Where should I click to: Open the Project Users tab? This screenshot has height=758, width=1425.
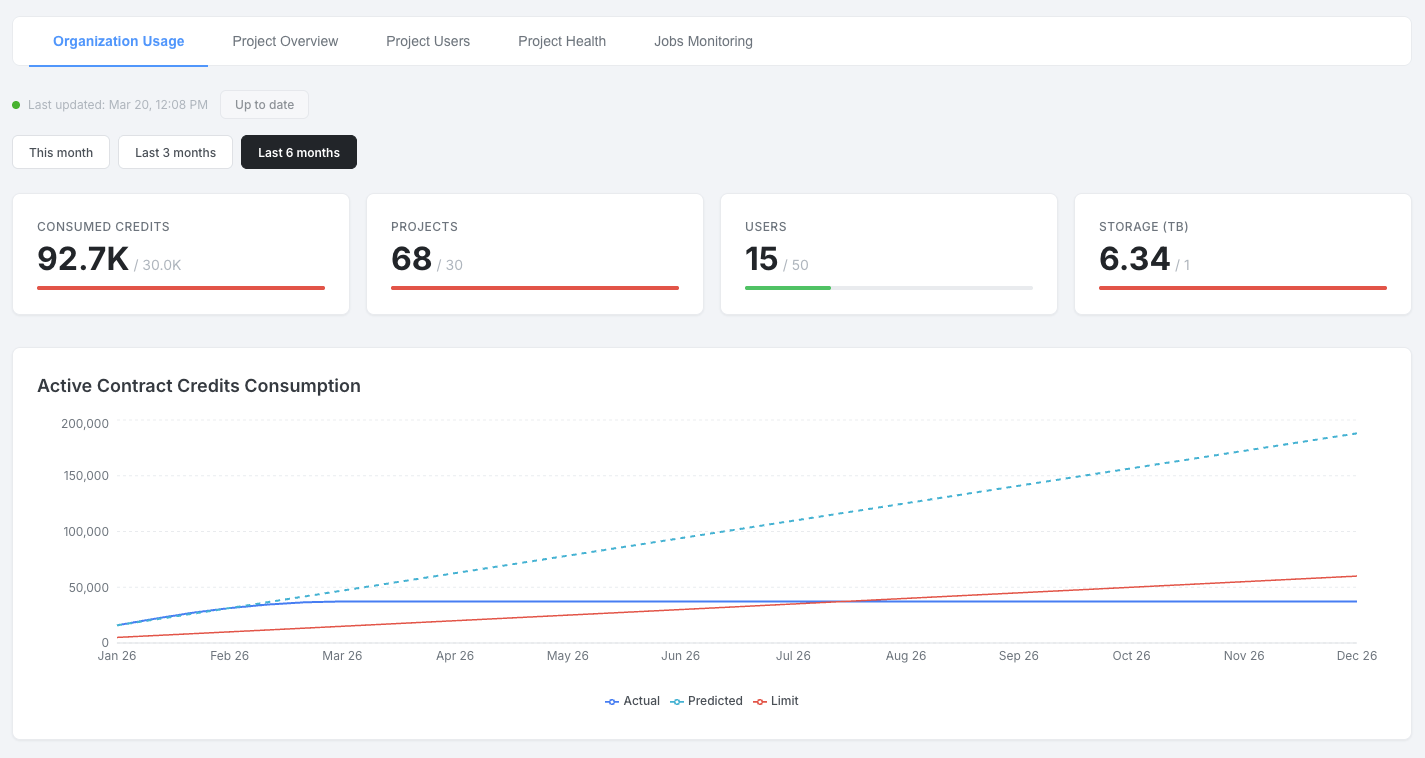[428, 41]
